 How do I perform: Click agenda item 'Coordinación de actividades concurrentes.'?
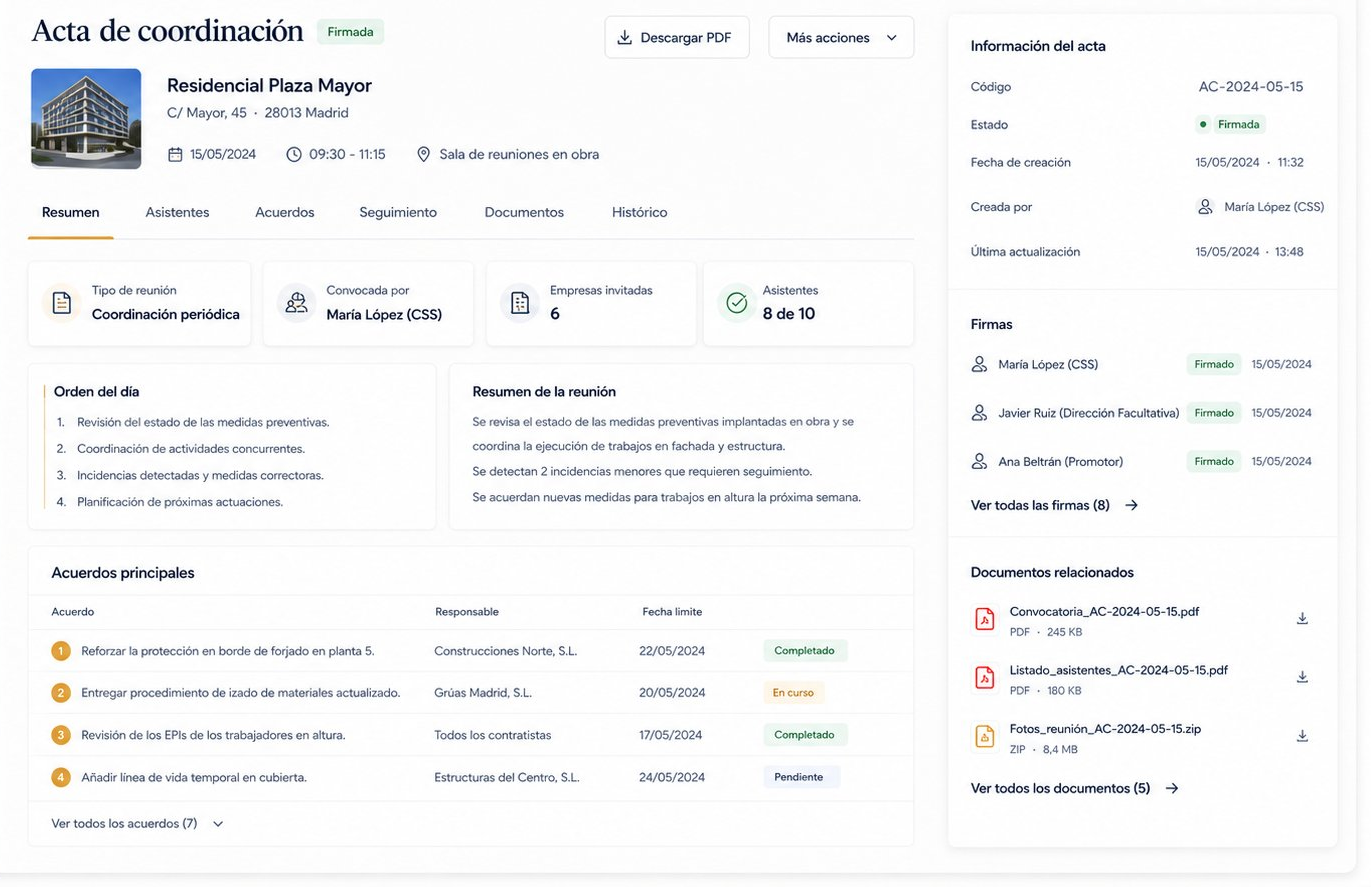click(x=191, y=449)
